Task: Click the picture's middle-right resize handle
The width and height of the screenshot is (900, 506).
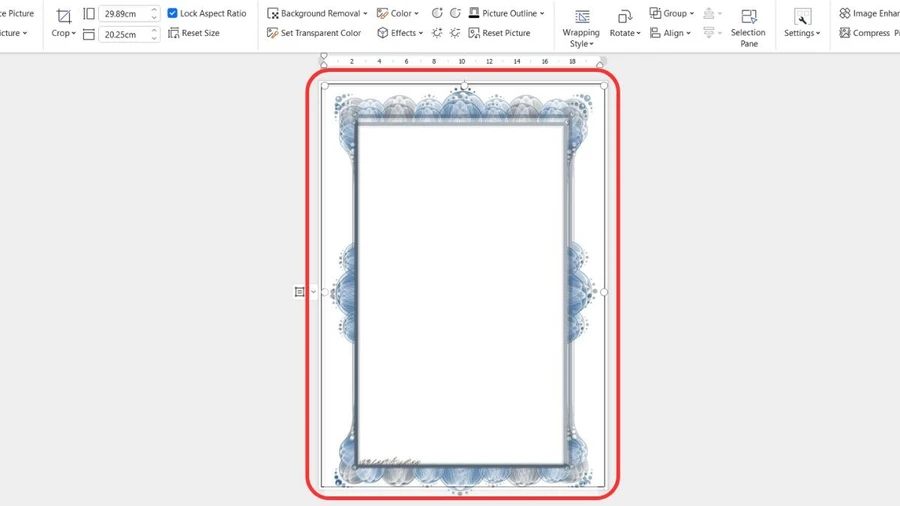Action: (604, 292)
